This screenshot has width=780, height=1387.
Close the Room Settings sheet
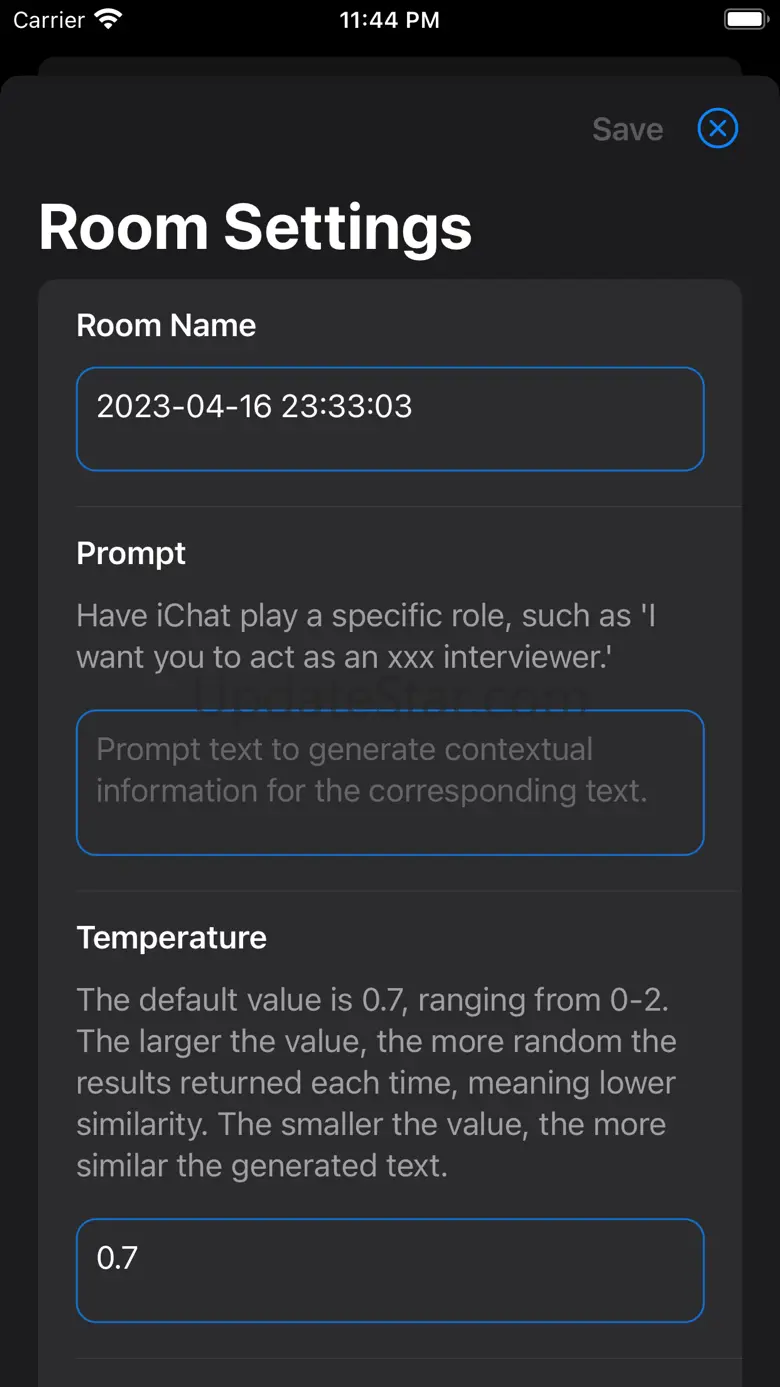coord(717,129)
